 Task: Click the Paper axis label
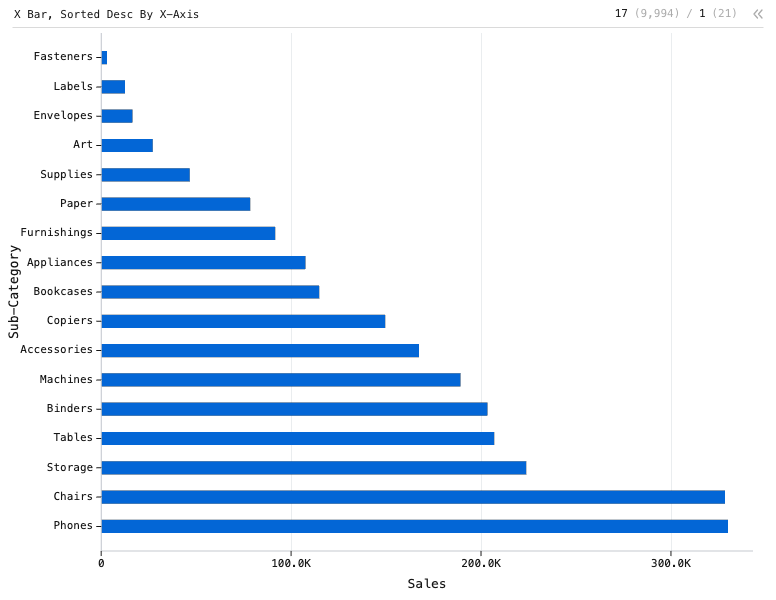click(76, 203)
